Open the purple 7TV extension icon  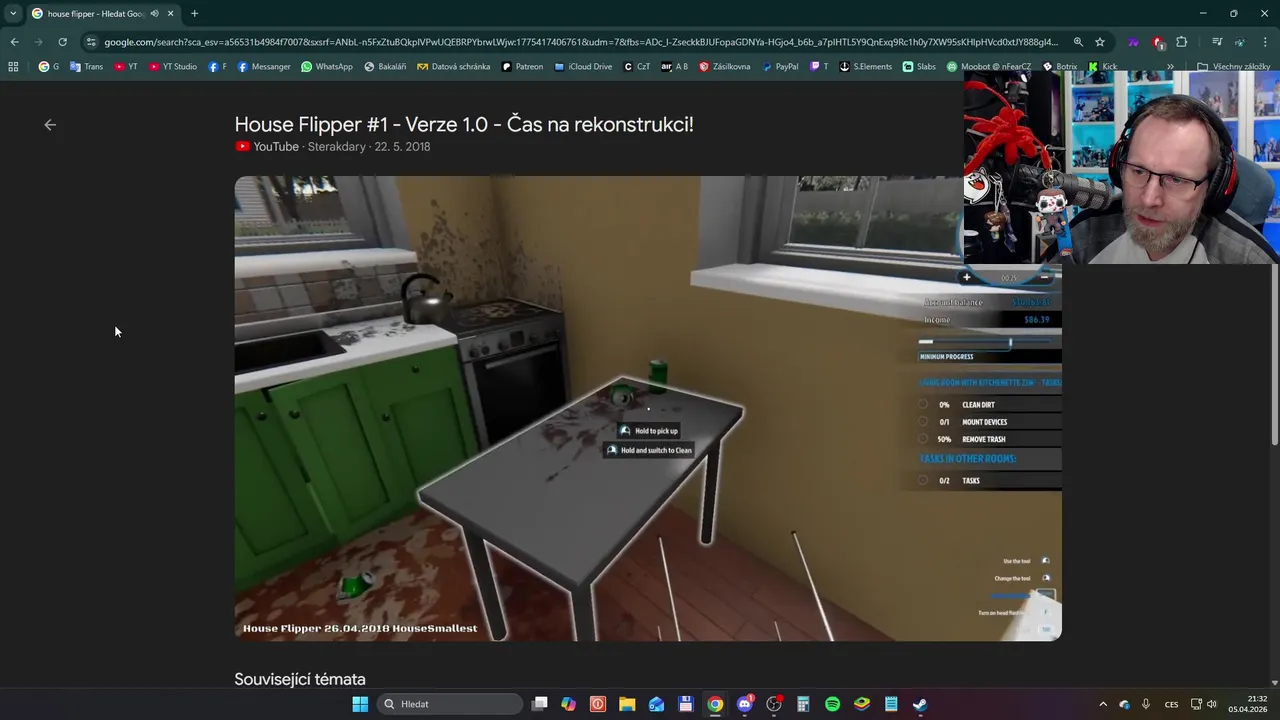1133,42
